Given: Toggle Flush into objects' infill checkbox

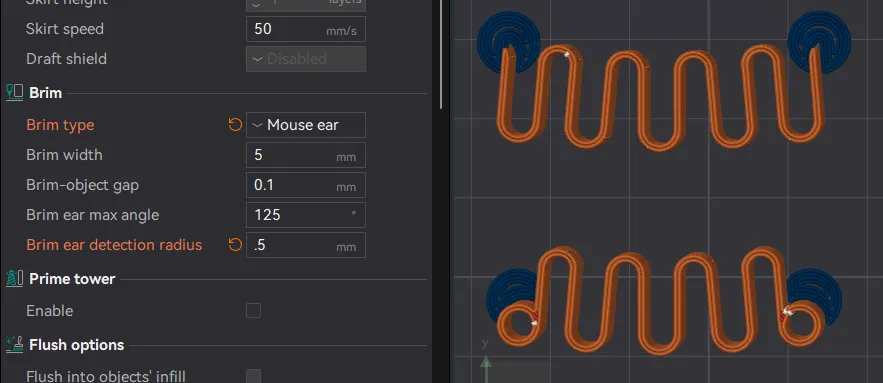Looking at the screenshot, I should (x=253, y=376).
